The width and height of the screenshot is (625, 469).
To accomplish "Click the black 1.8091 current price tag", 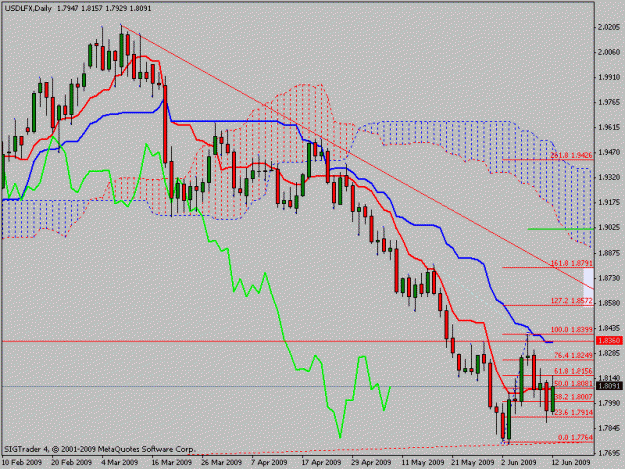I will pyautogui.click(x=609, y=386).
